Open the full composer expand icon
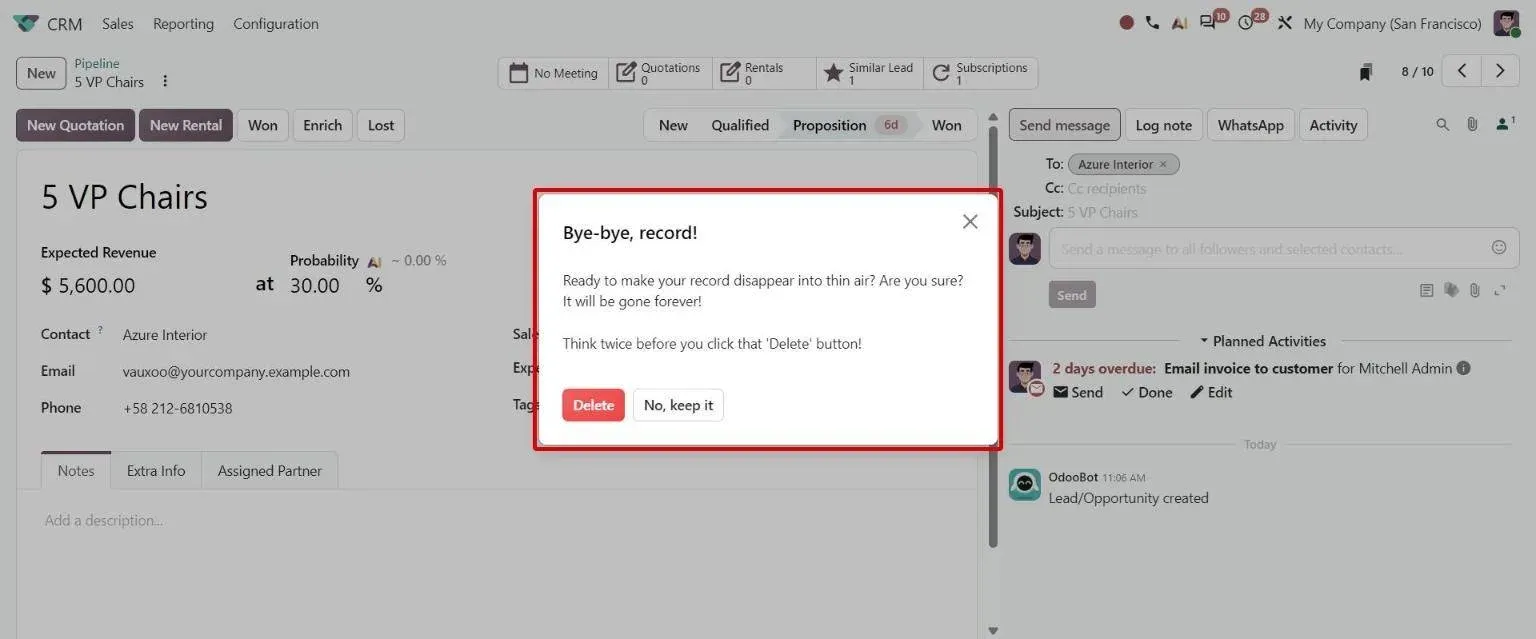Image resolution: width=1536 pixels, height=639 pixels. pyautogui.click(x=1500, y=291)
